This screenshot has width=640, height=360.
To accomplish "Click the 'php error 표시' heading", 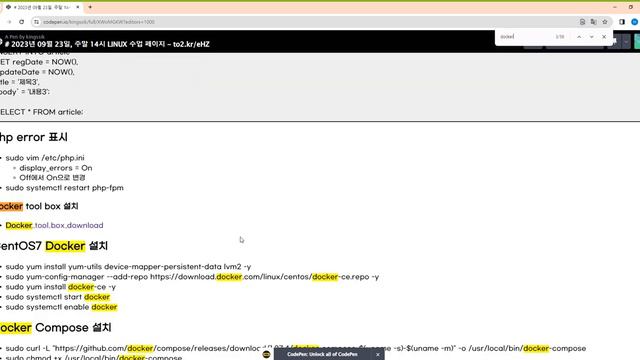I will [33, 137].
